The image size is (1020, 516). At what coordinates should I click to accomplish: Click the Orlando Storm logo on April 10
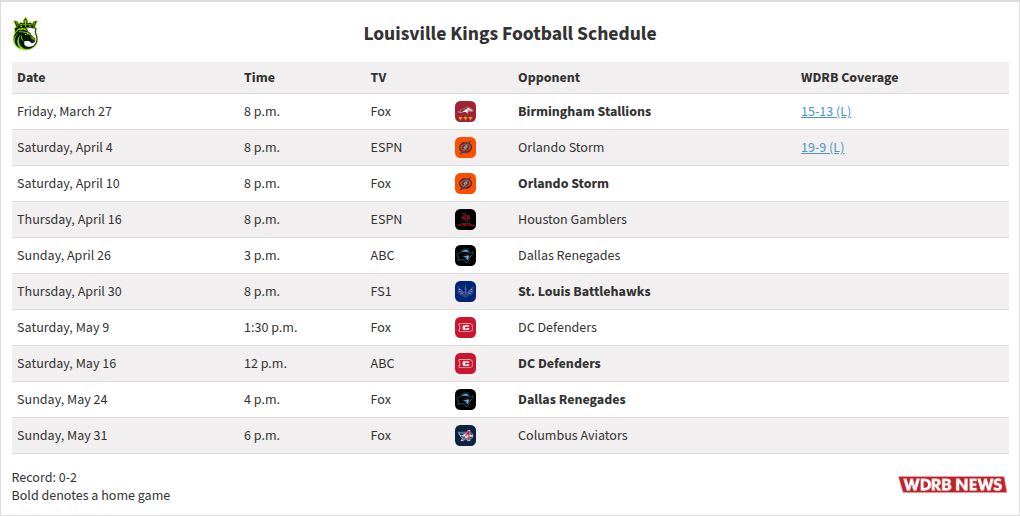pyautogui.click(x=465, y=184)
